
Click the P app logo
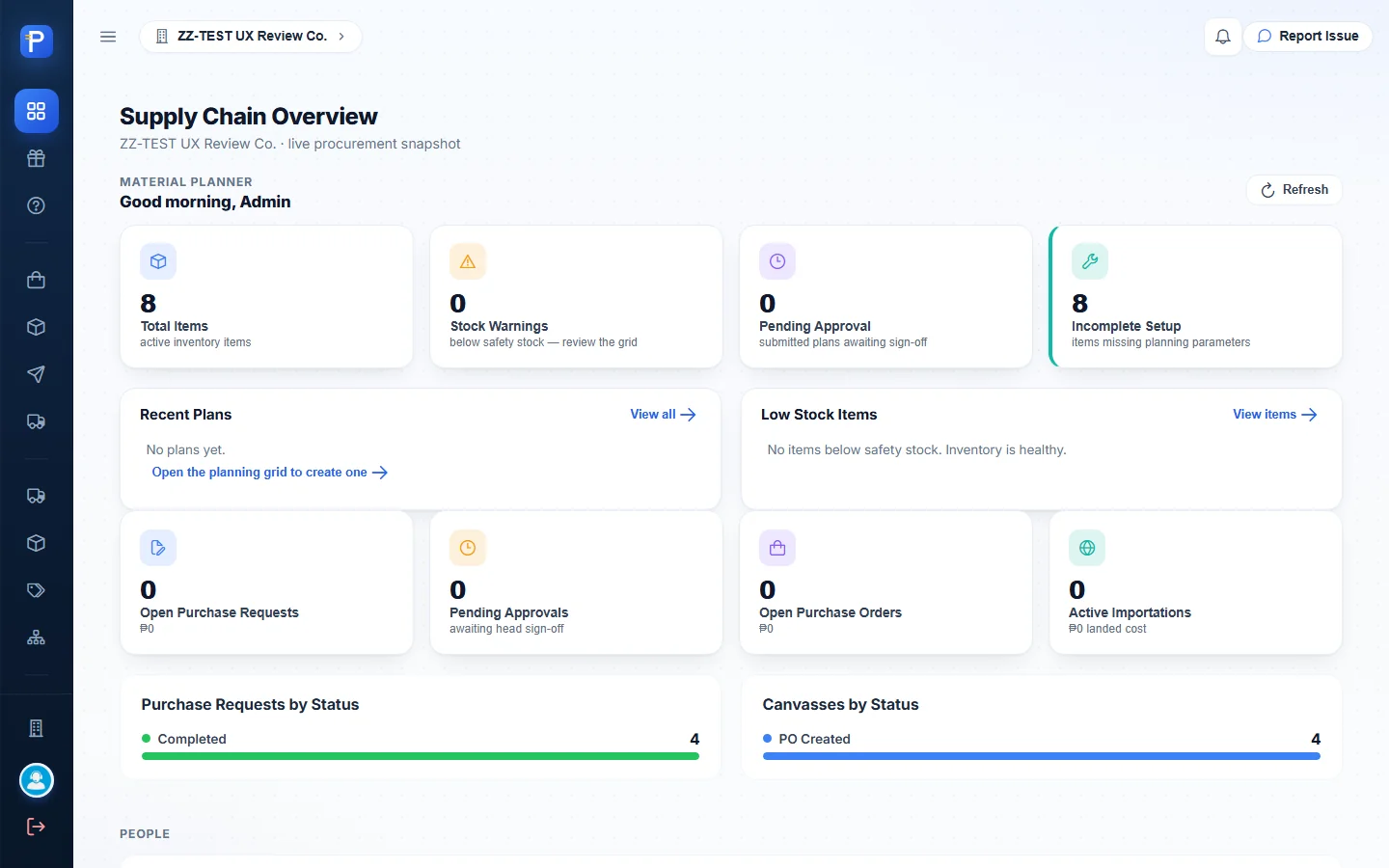(37, 41)
